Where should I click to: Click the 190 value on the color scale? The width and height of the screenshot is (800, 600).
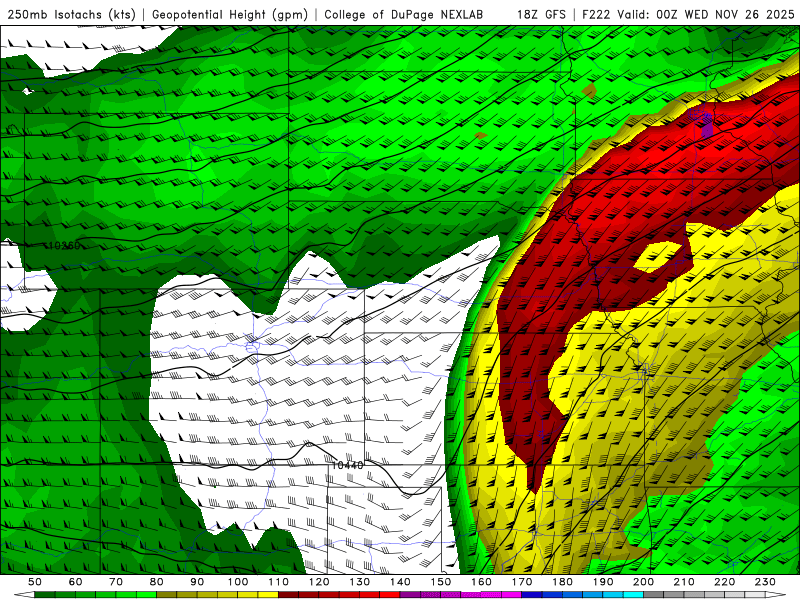point(604,582)
